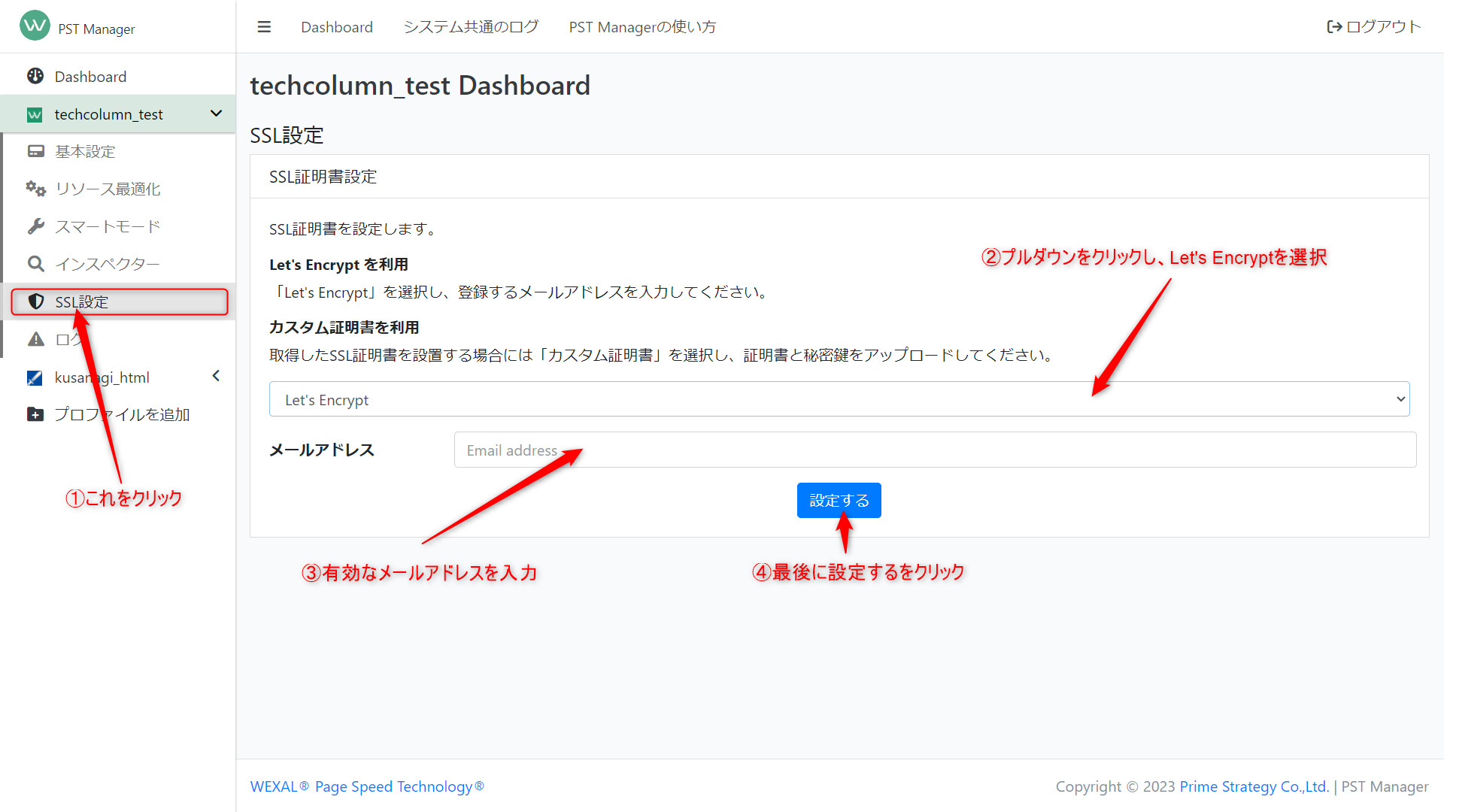Click the green WEXAL logo icon
The image size is (1459, 812).
tap(35, 25)
